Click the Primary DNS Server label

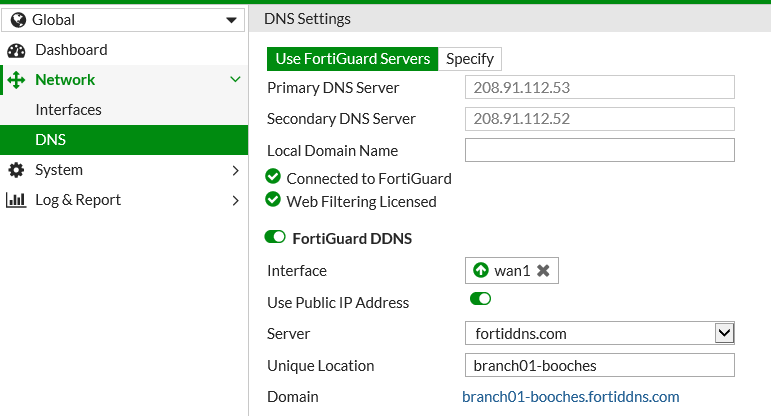click(x=333, y=88)
